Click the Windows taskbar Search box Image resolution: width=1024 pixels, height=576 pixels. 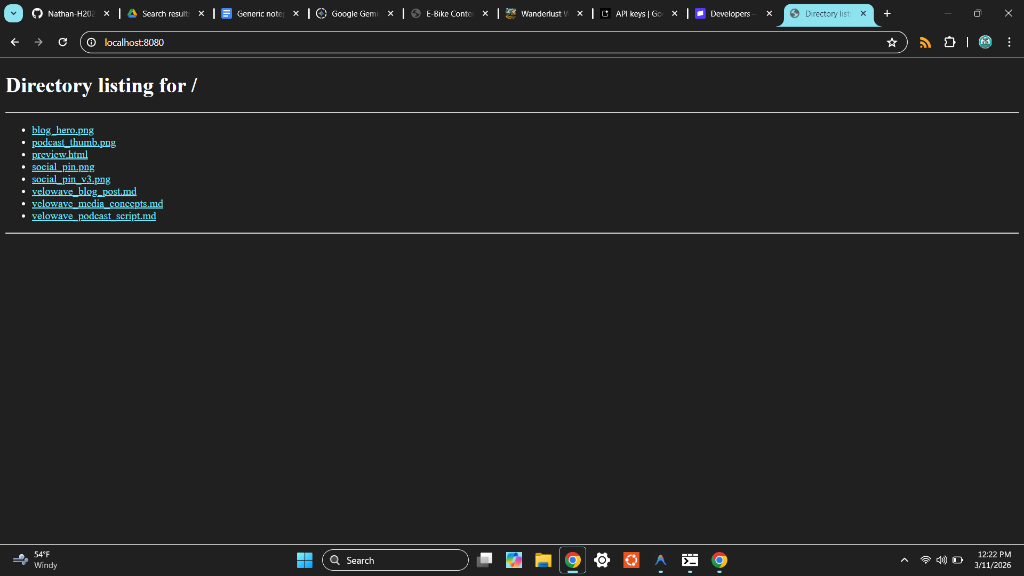[395, 560]
